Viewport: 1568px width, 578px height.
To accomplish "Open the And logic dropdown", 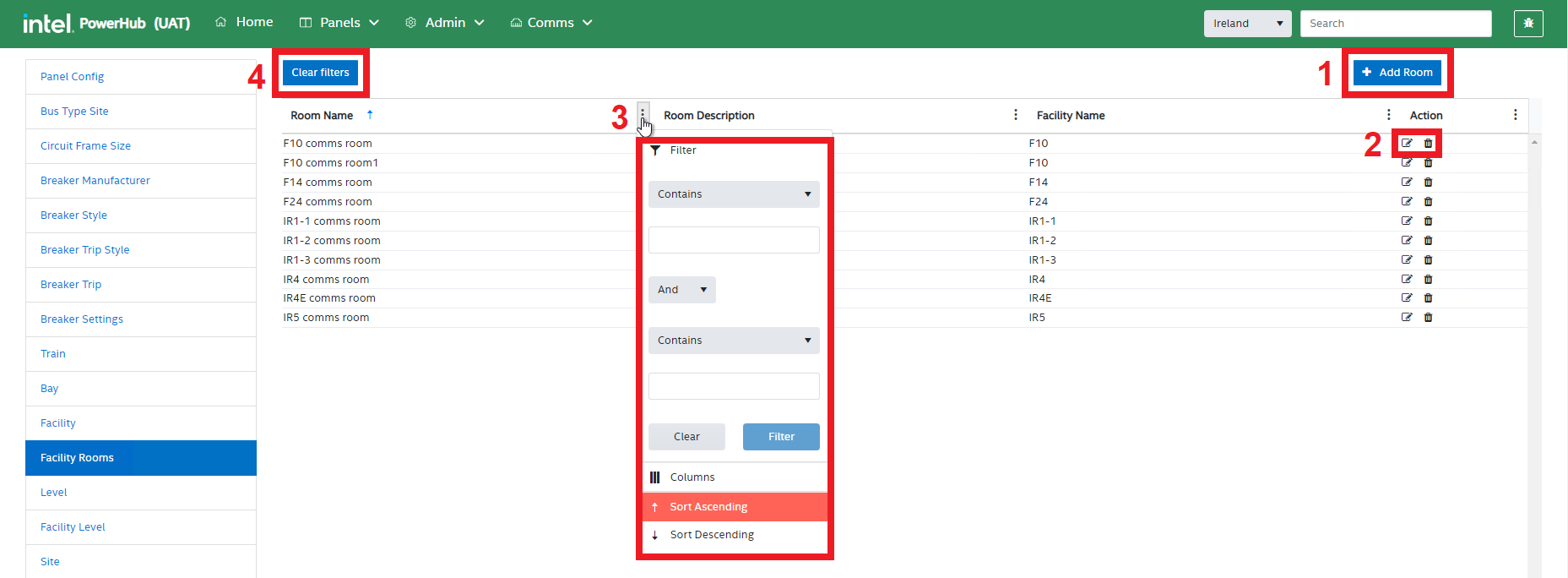I will [681, 290].
